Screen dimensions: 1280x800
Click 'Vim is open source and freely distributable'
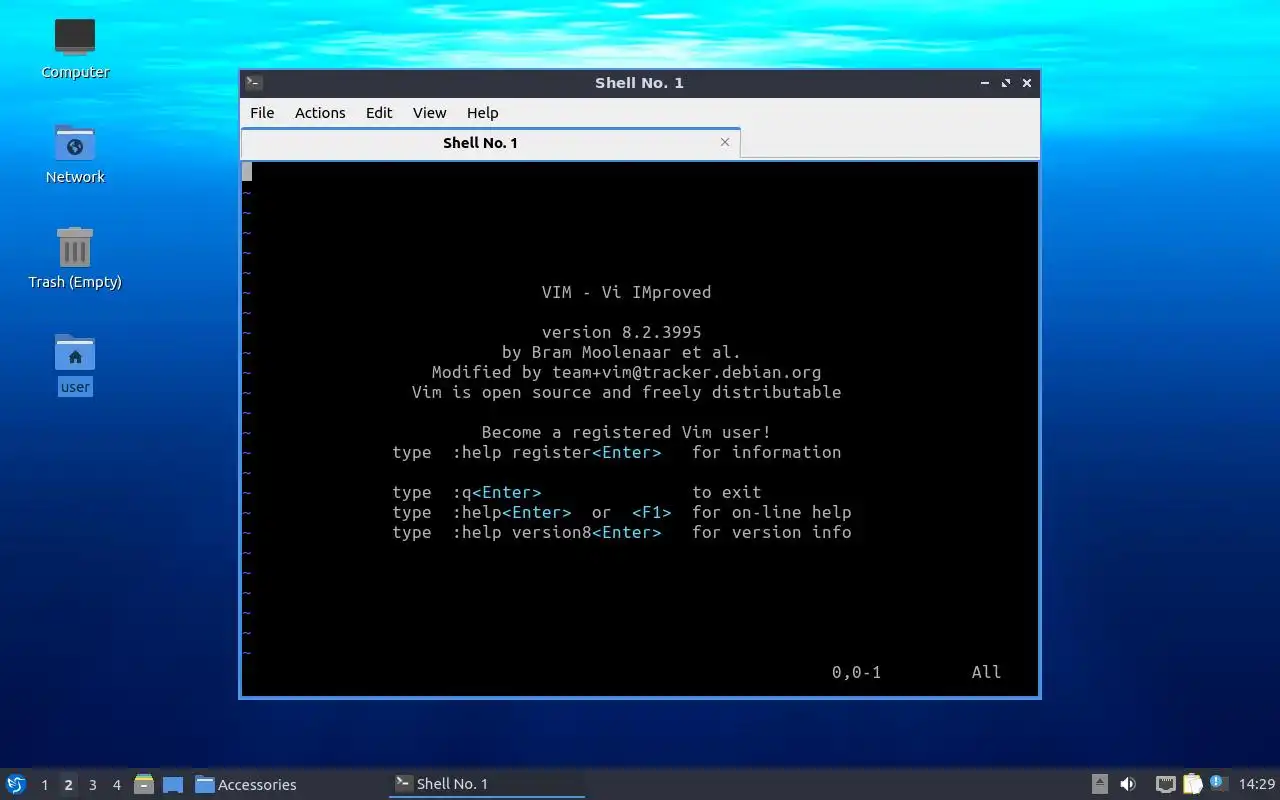(627, 392)
